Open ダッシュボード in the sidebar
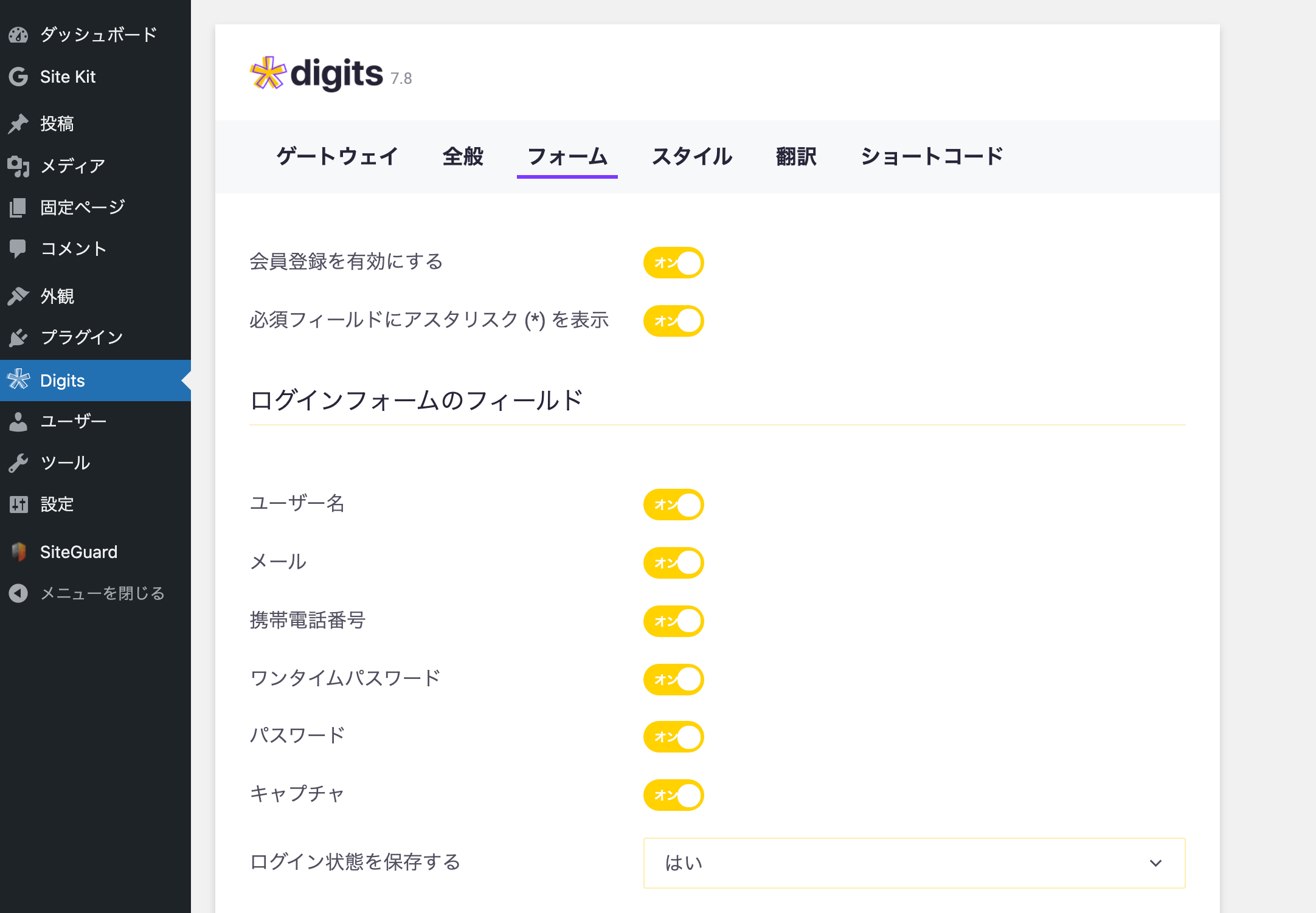Viewport: 1316px width, 913px height. point(95,35)
